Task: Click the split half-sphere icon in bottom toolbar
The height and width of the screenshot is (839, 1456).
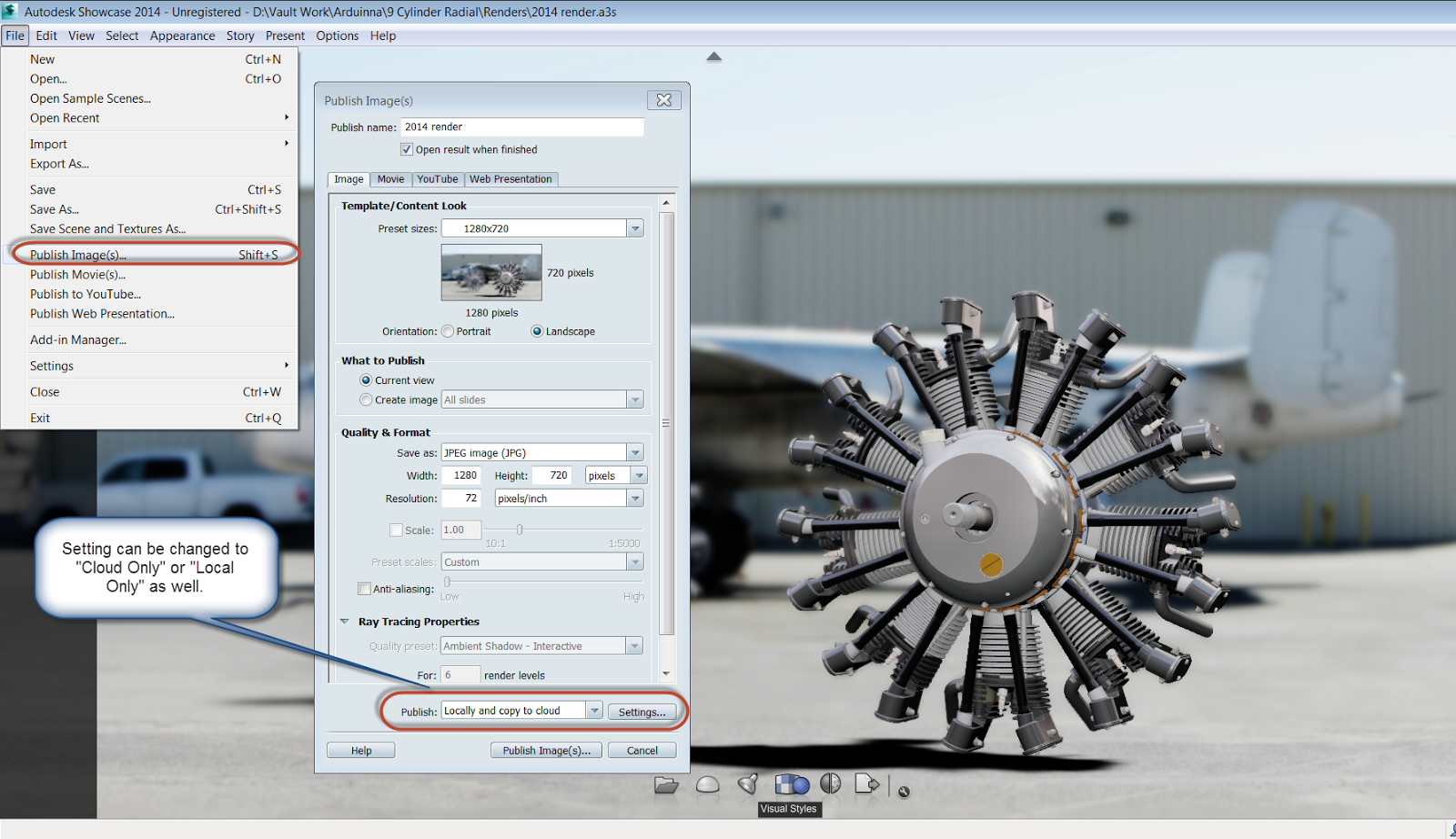Action: pos(830,783)
